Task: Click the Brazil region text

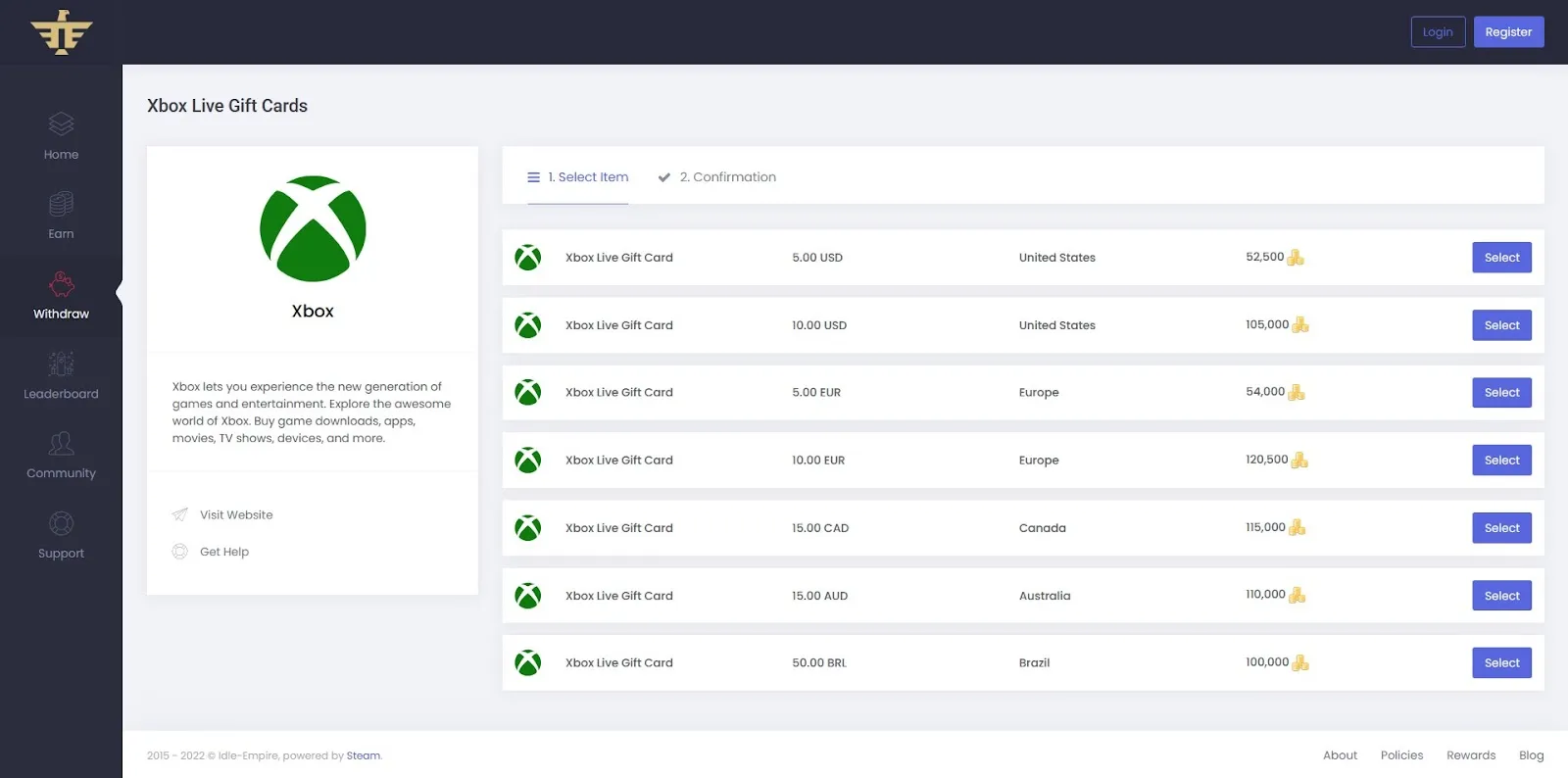Action: pos(1034,663)
